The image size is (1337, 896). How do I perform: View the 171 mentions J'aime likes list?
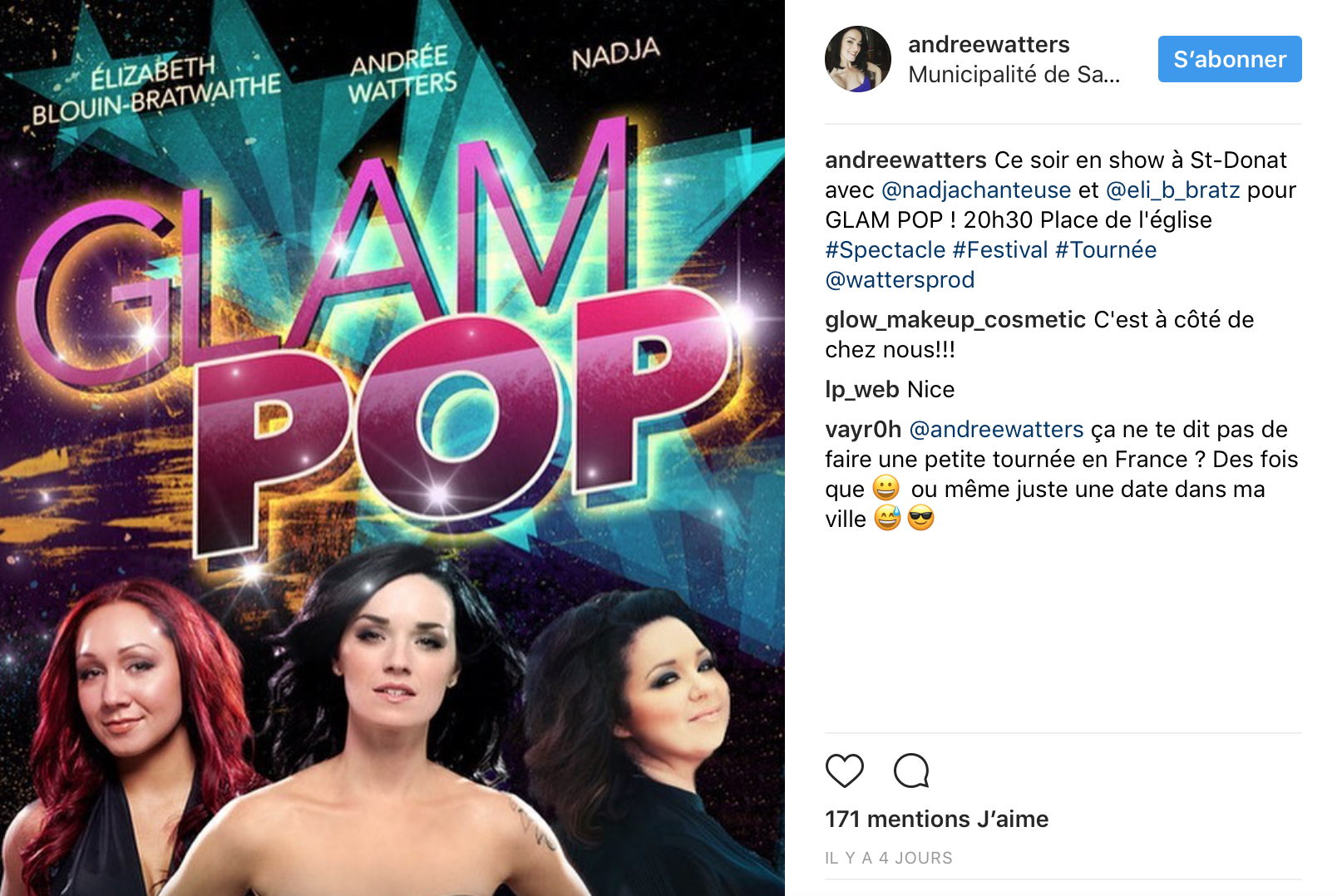coord(936,820)
